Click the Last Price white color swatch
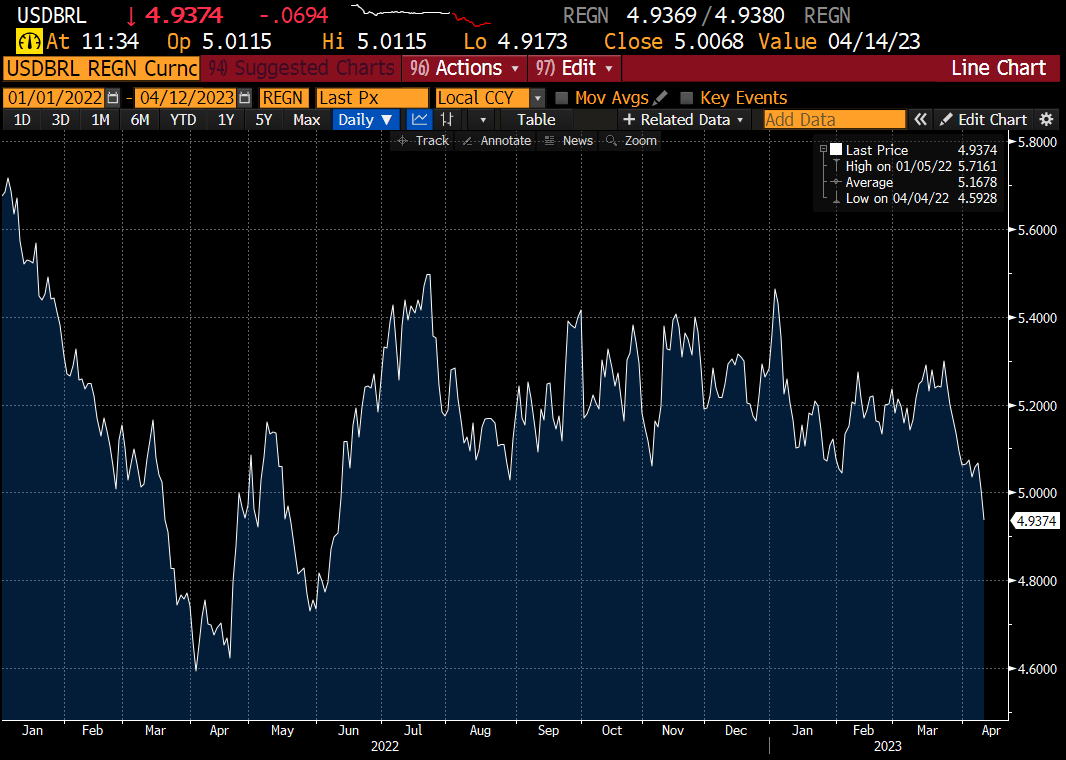The width and height of the screenshot is (1066, 760). (836, 150)
